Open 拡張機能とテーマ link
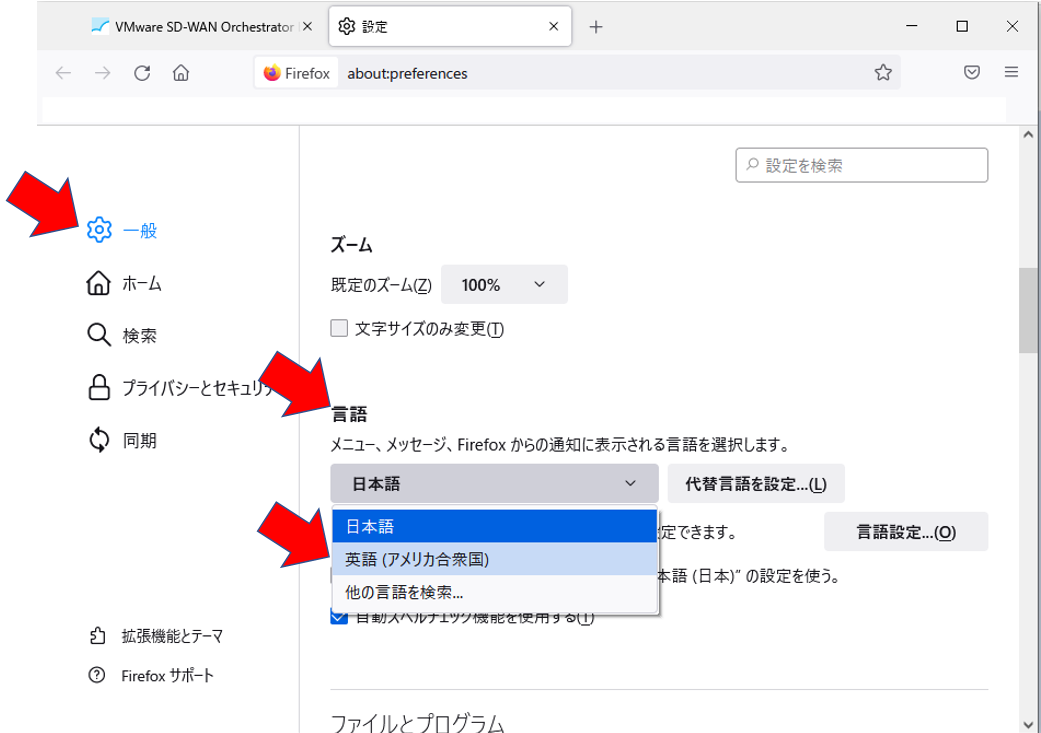Screen dimensions: 1041x733 [x=156, y=636]
